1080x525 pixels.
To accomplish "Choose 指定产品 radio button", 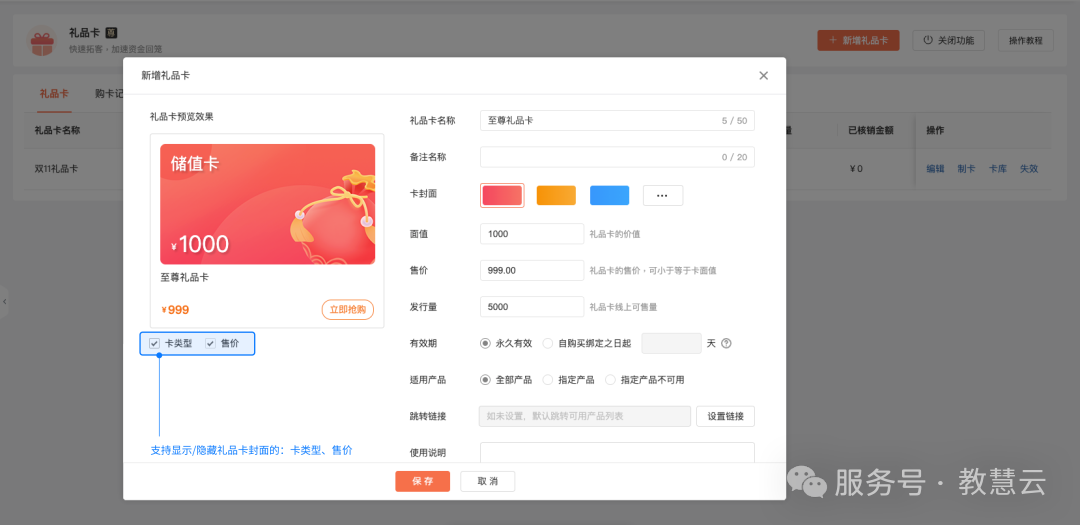I will (548, 380).
